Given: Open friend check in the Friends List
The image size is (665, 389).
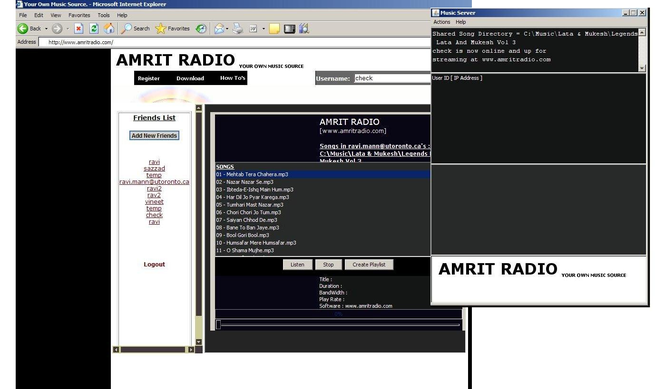Looking at the screenshot, I should pyautogui.click(x=154, y=215).
